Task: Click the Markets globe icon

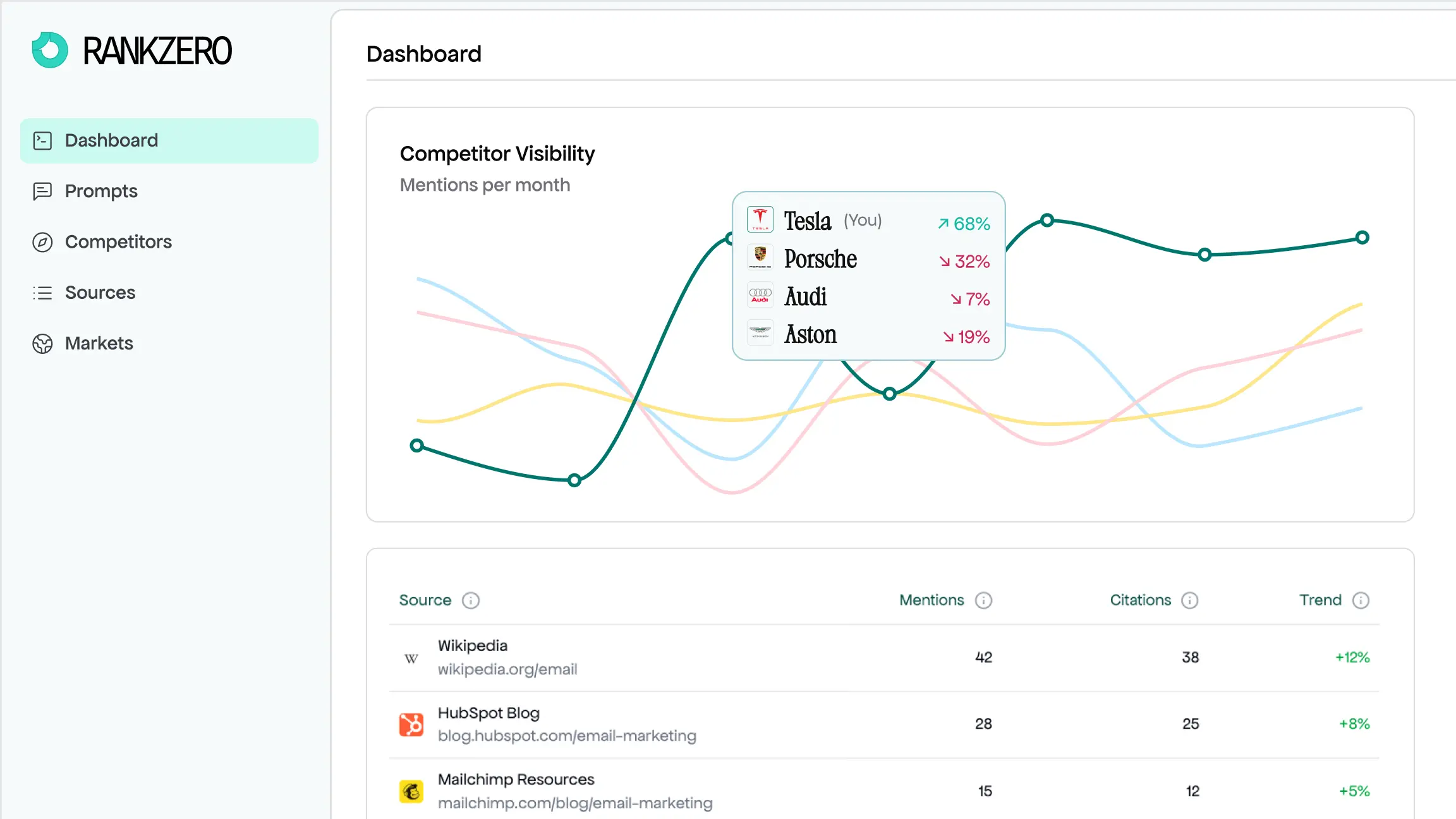Action: (x=42, y=344)
